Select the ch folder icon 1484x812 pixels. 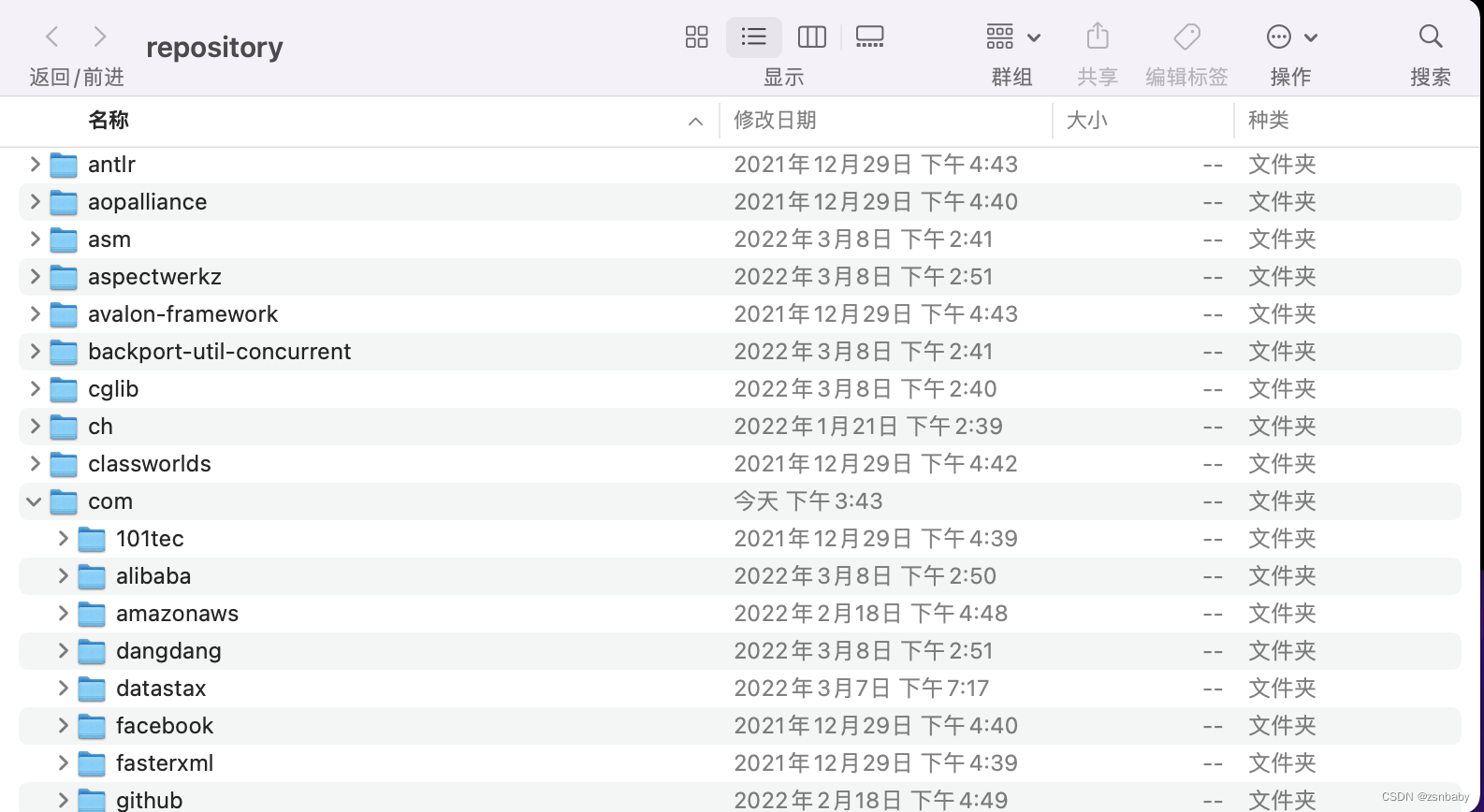64,427
